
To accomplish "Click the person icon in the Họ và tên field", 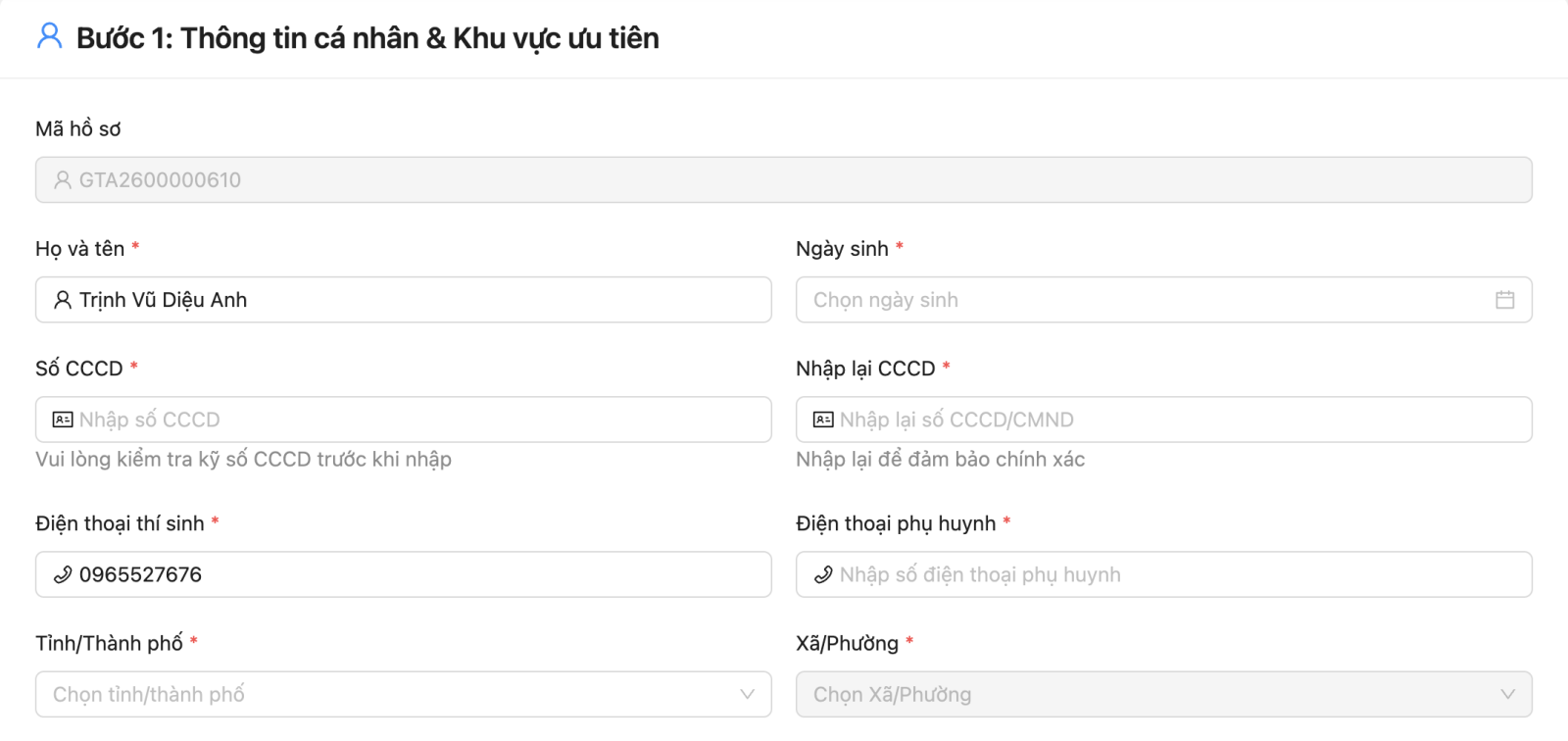I will tap(63, 300).
